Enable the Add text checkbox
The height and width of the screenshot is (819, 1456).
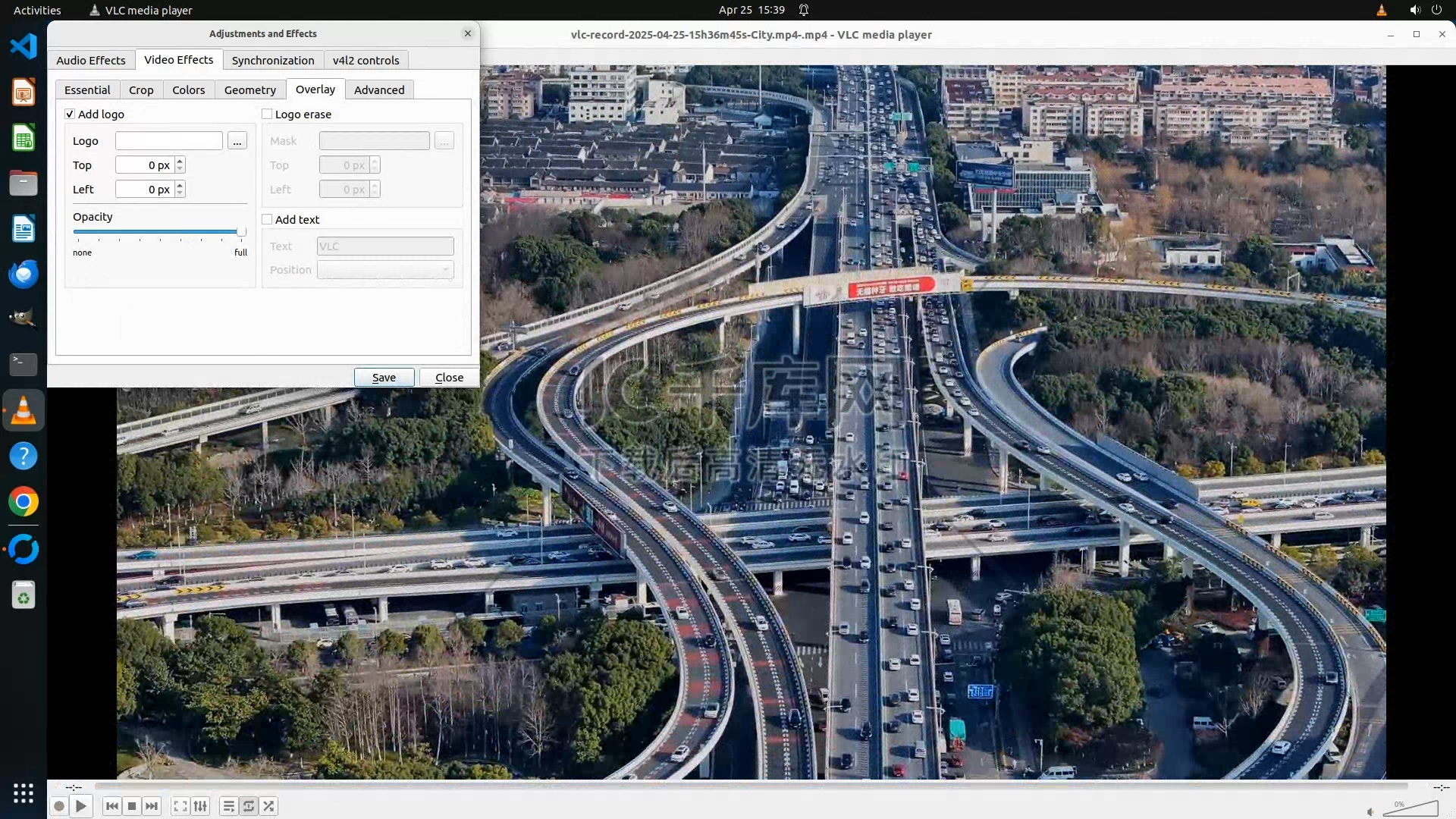tap(267, 220)
